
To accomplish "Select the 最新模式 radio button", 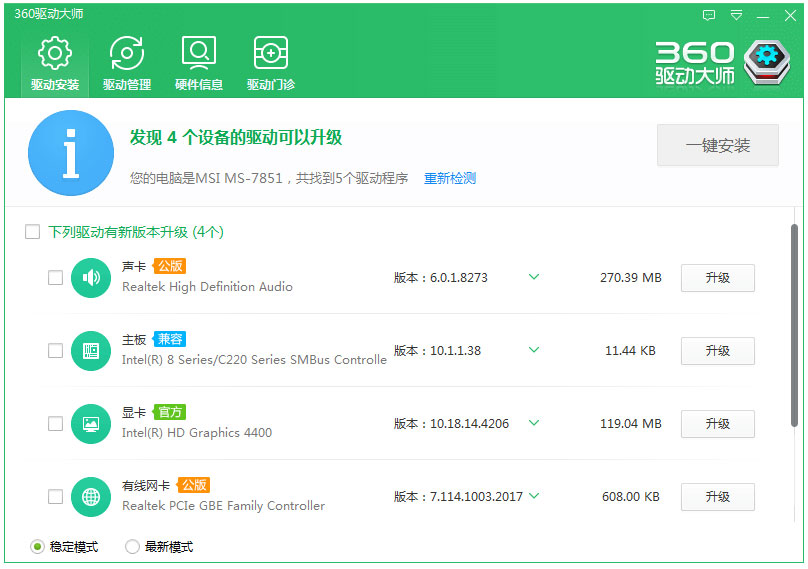I will (x=132, y=547).
